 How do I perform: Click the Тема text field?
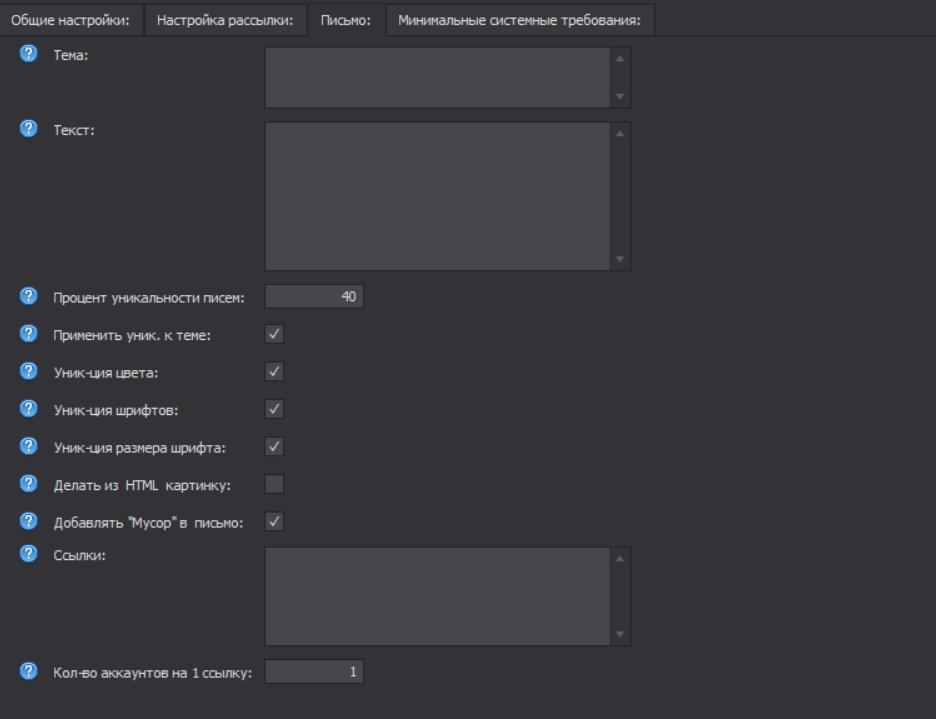point(437,77)
